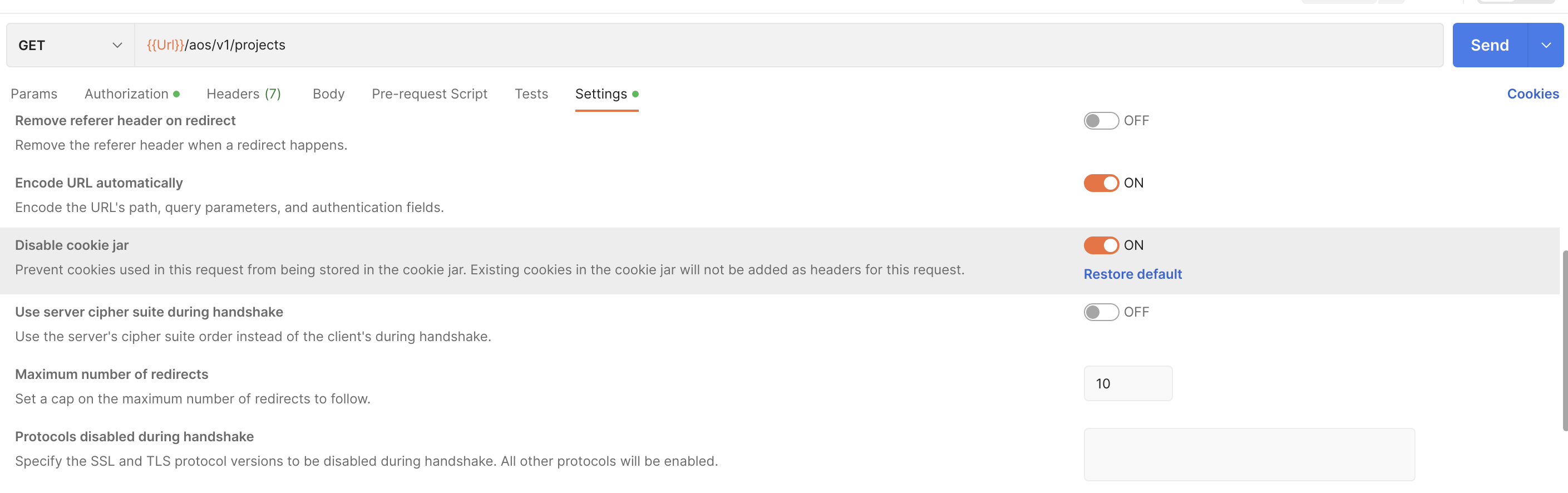Send the request
1568x493 pixels.
click(1489, 45)
